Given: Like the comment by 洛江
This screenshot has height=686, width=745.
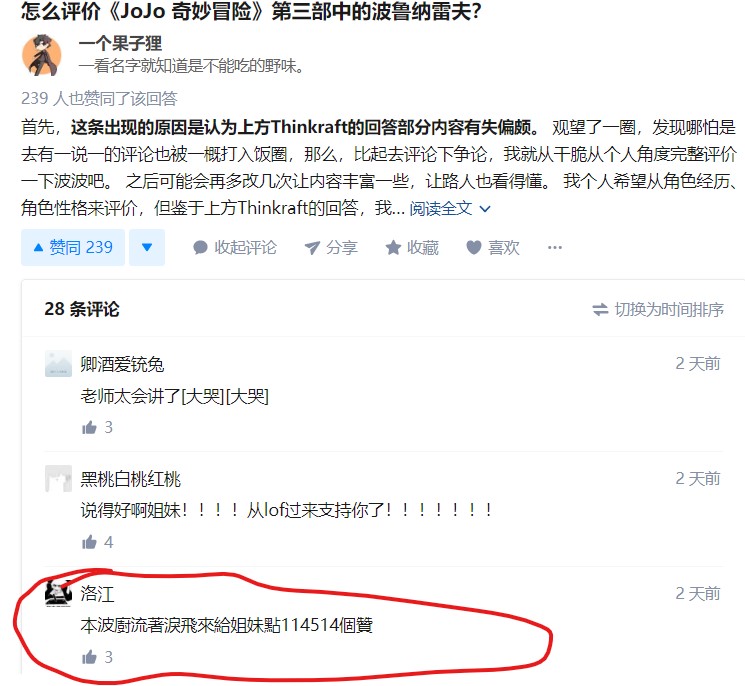Looking at the screenshot, I should (97, 657).
